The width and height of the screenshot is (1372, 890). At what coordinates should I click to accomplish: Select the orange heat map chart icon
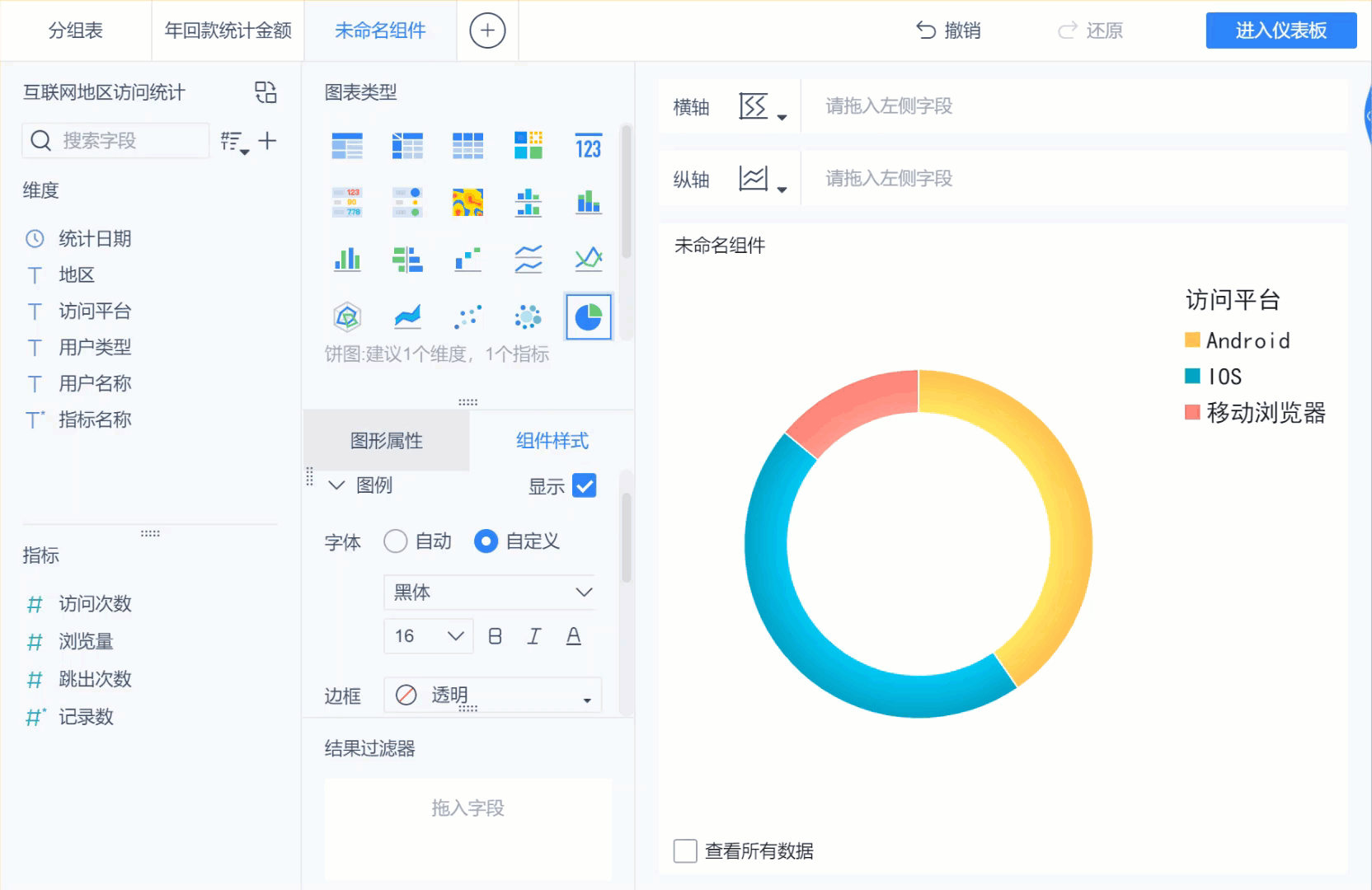click(x=468, y=202)
